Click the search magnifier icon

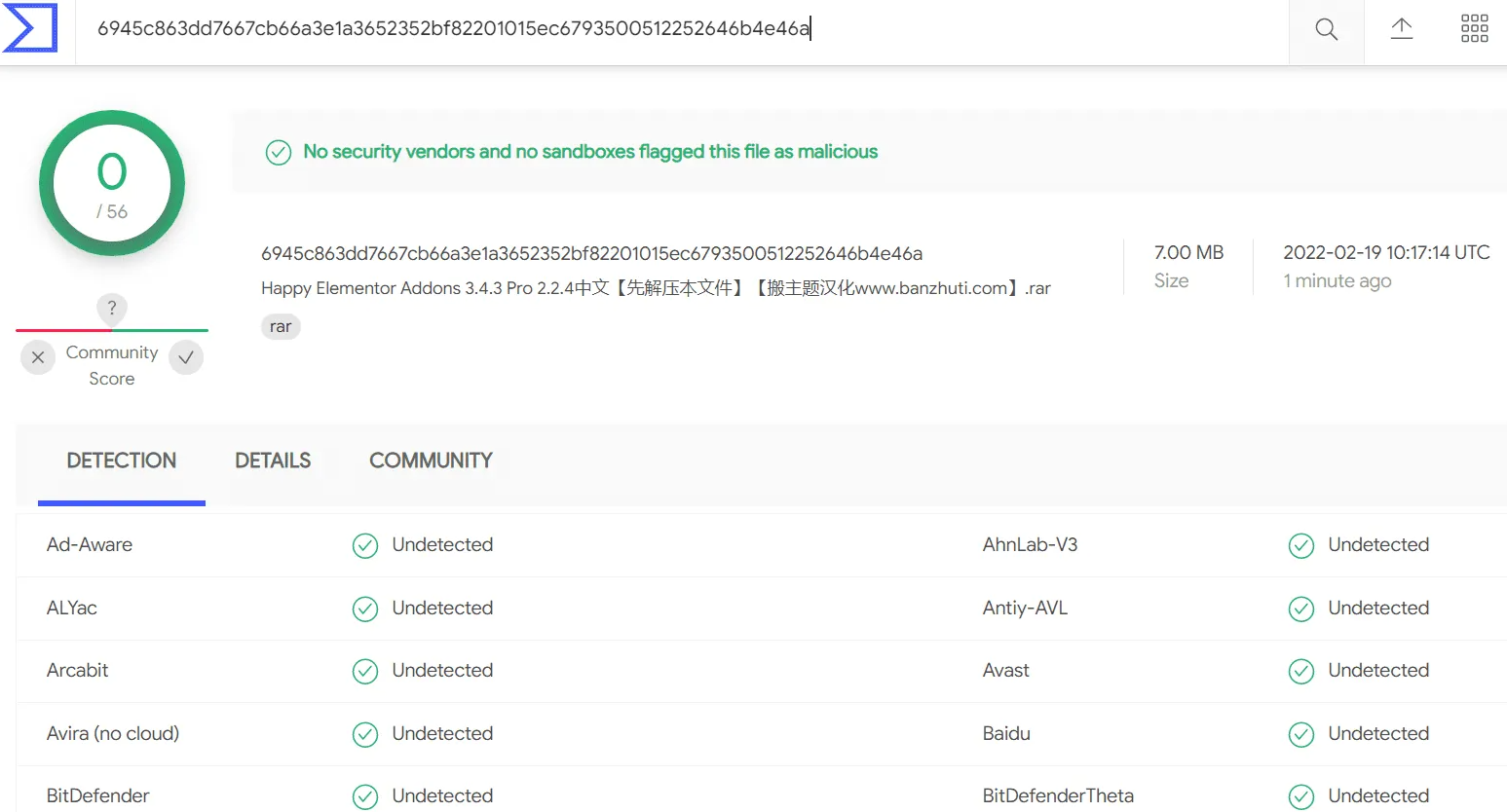coord(1326,29)
